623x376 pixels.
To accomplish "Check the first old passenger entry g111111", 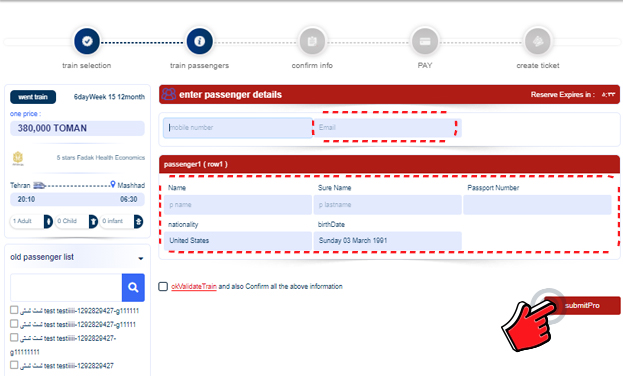I will point(14,310).
